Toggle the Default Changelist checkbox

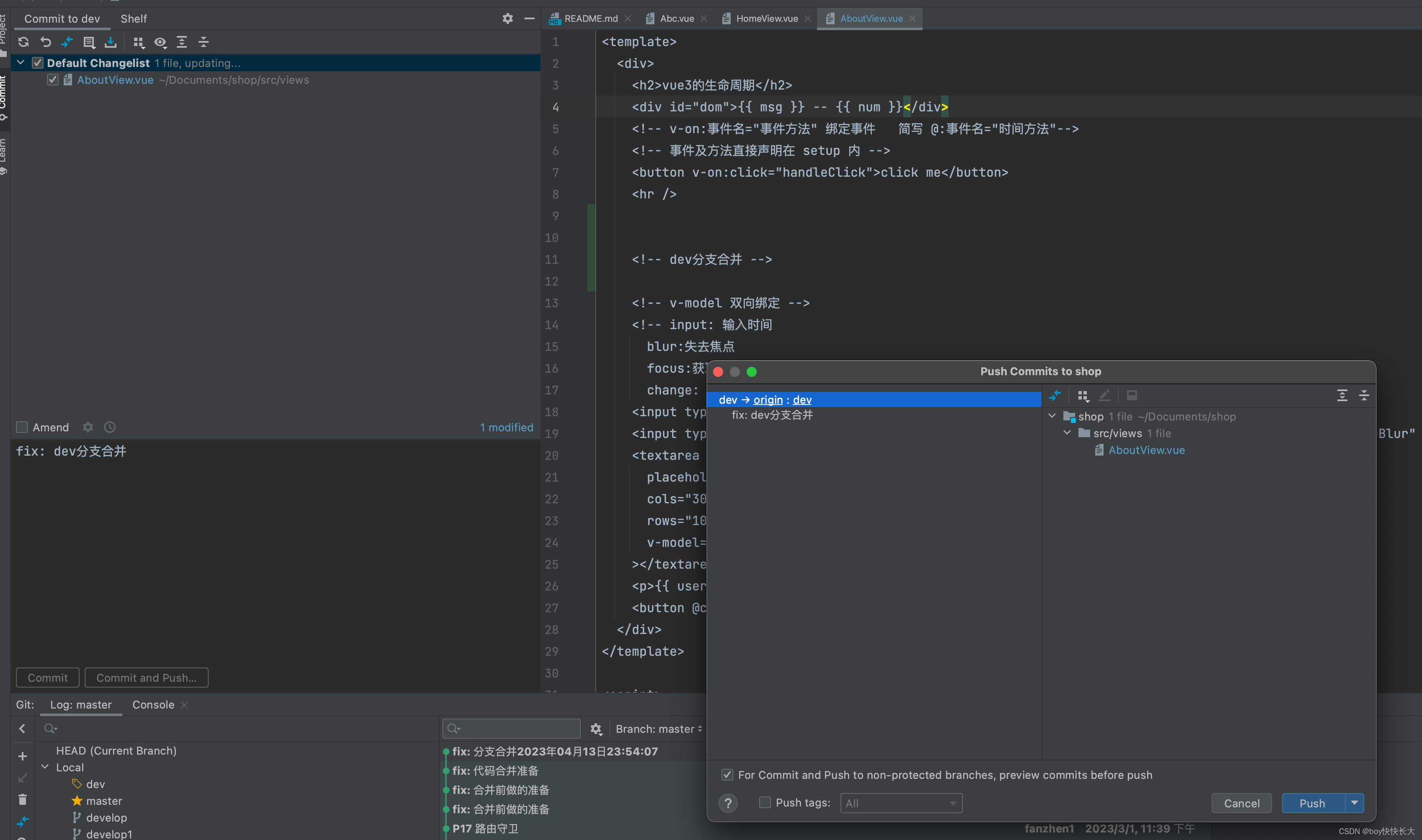coord(36,62)
